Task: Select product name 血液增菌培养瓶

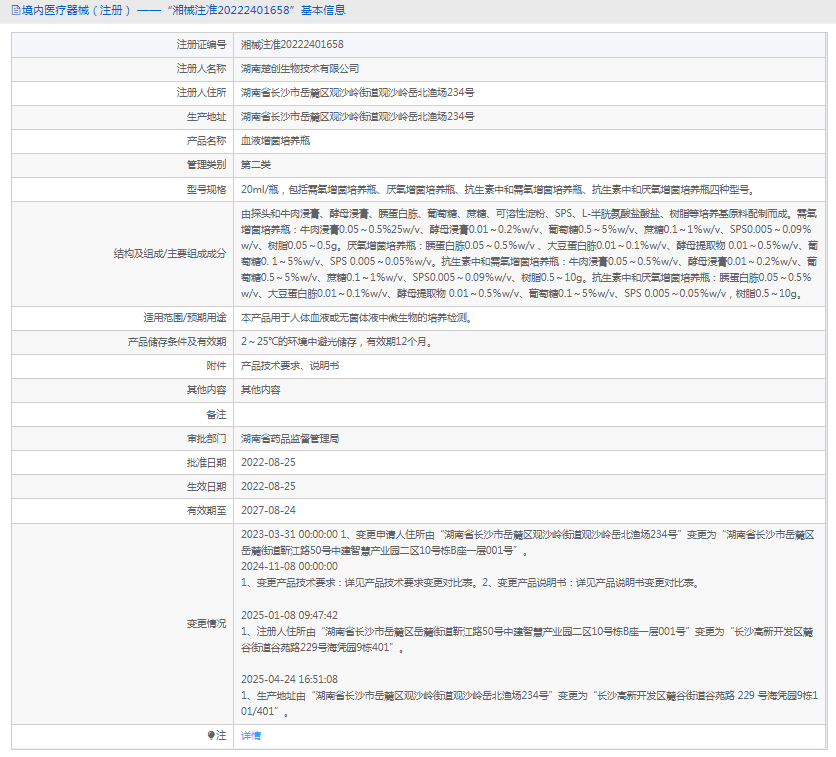Action: (275, 141)
